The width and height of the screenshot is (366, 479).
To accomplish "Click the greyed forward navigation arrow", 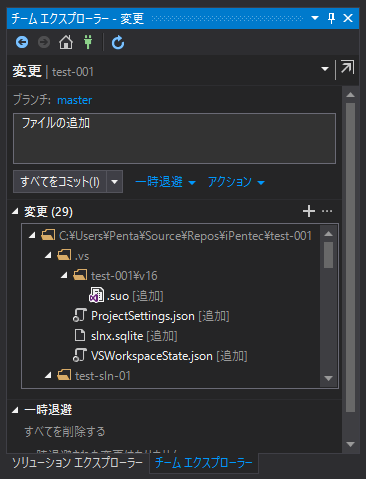I will click(x=44, y=42).
